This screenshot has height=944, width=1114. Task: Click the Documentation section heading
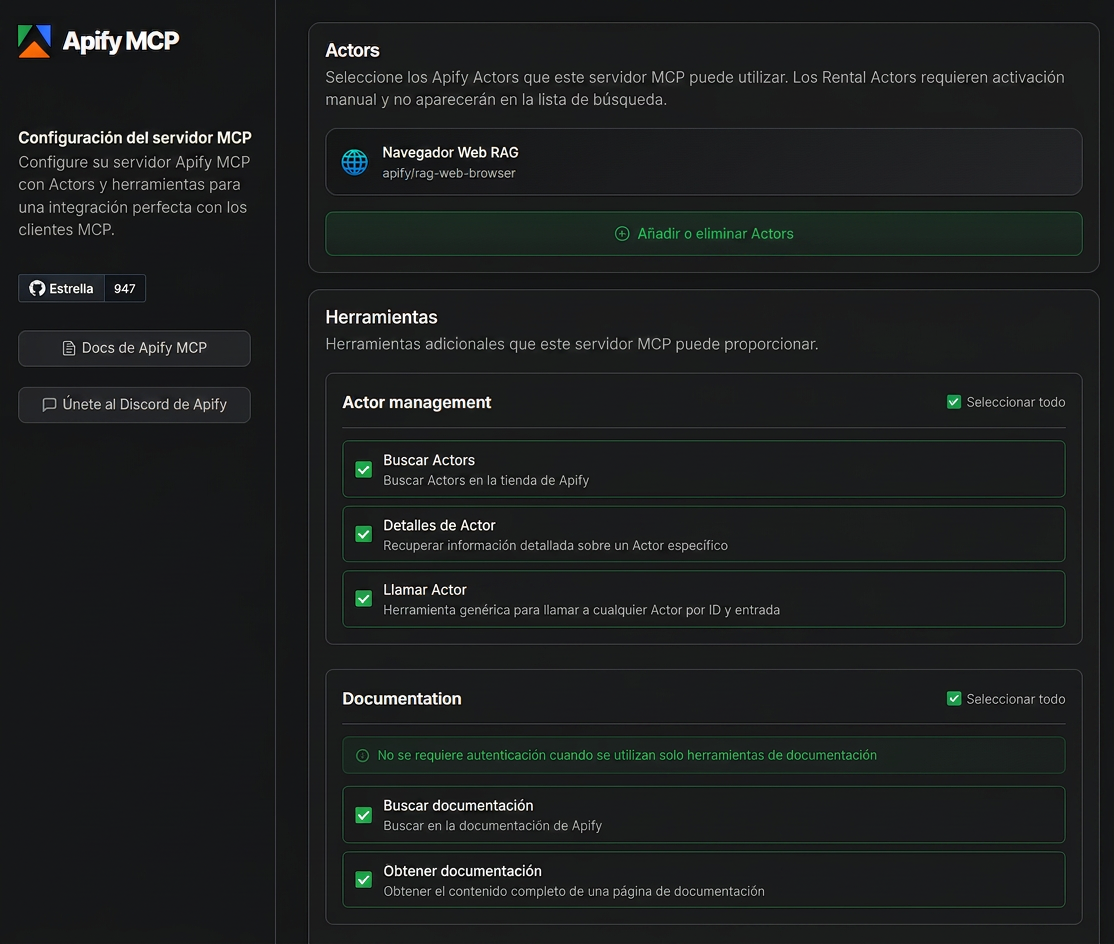(402, 699)
